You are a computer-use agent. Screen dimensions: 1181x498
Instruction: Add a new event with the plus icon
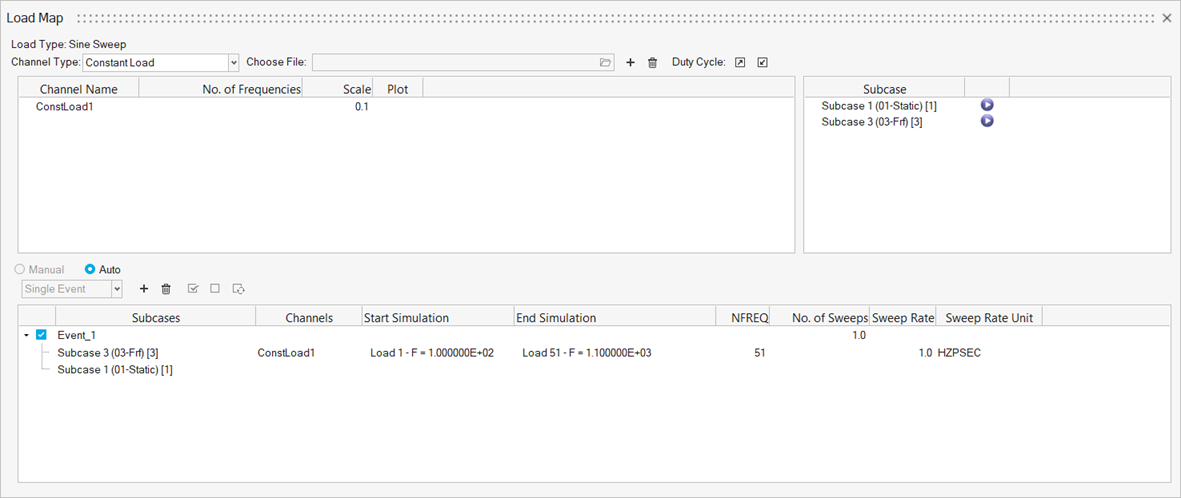click(144, 289)
